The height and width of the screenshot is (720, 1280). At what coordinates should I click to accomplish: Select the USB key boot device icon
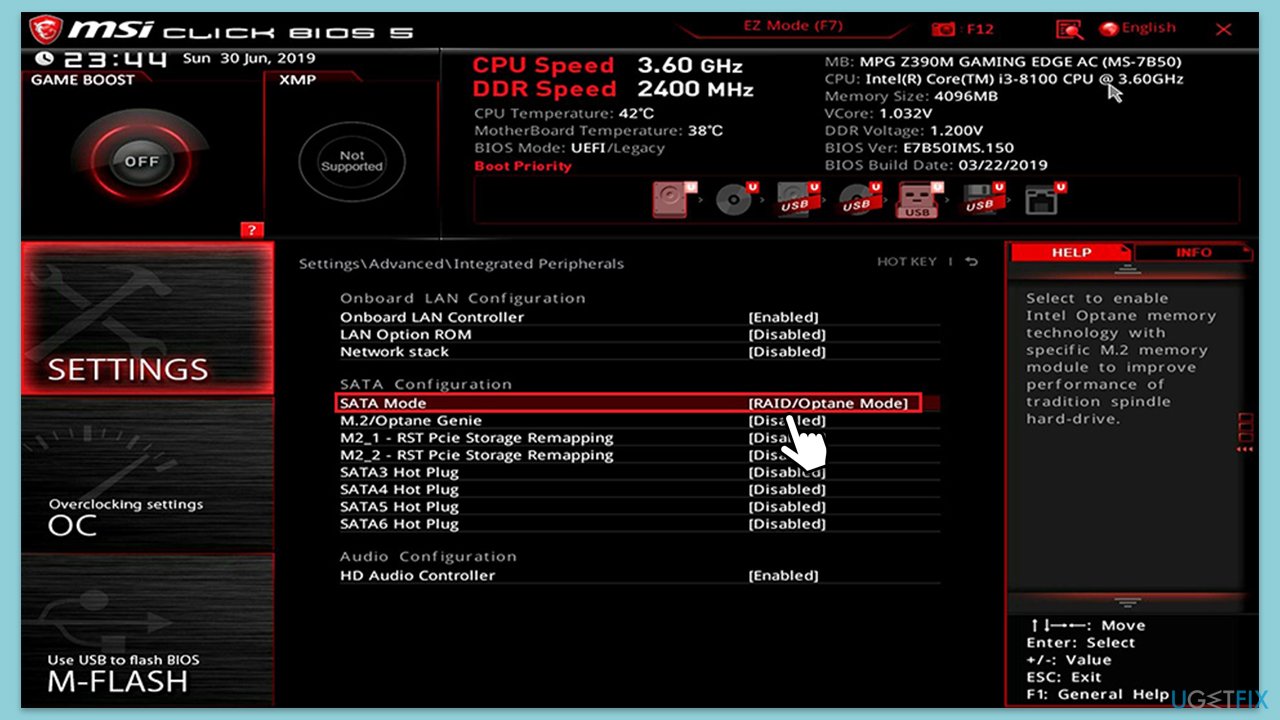pyautogui.click(x=920, y=199)
